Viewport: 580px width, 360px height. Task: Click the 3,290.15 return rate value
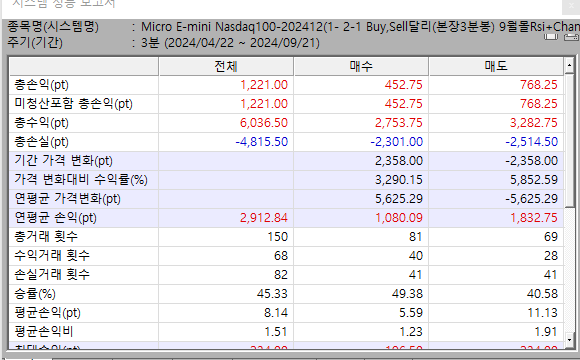pos(399,180)
